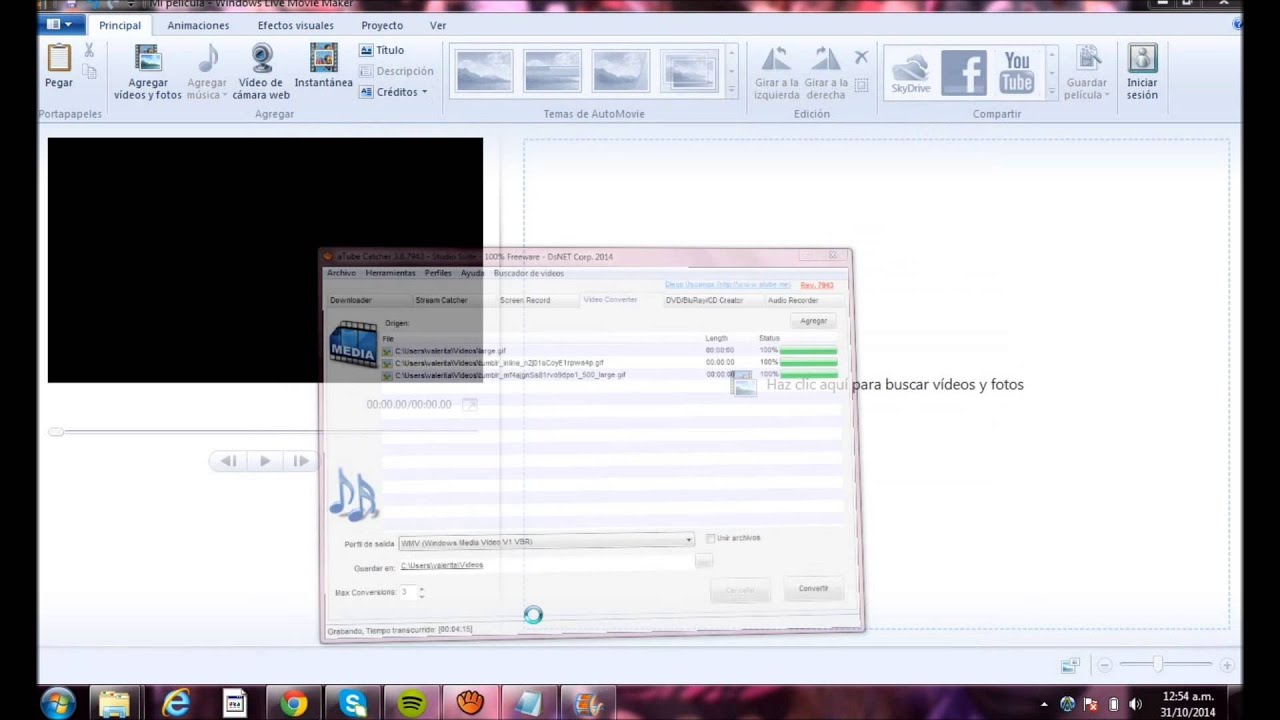Open Spotify from the taskbar

click(411, 703)
